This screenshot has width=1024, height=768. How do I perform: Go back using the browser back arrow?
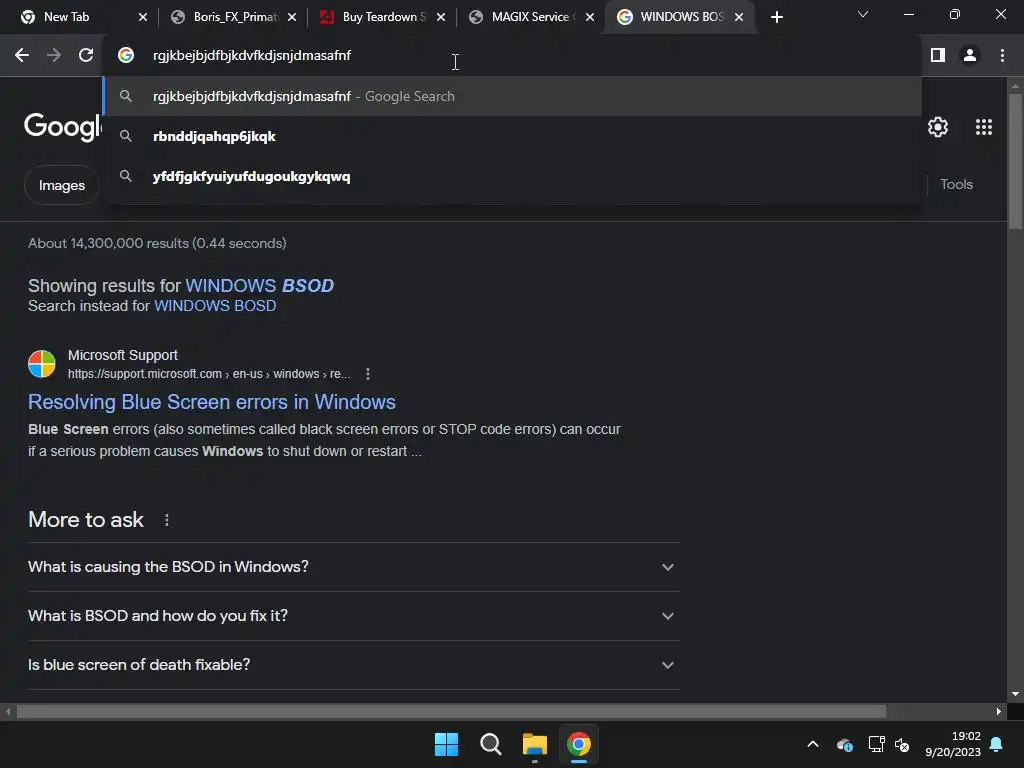(x=22, y=56)
